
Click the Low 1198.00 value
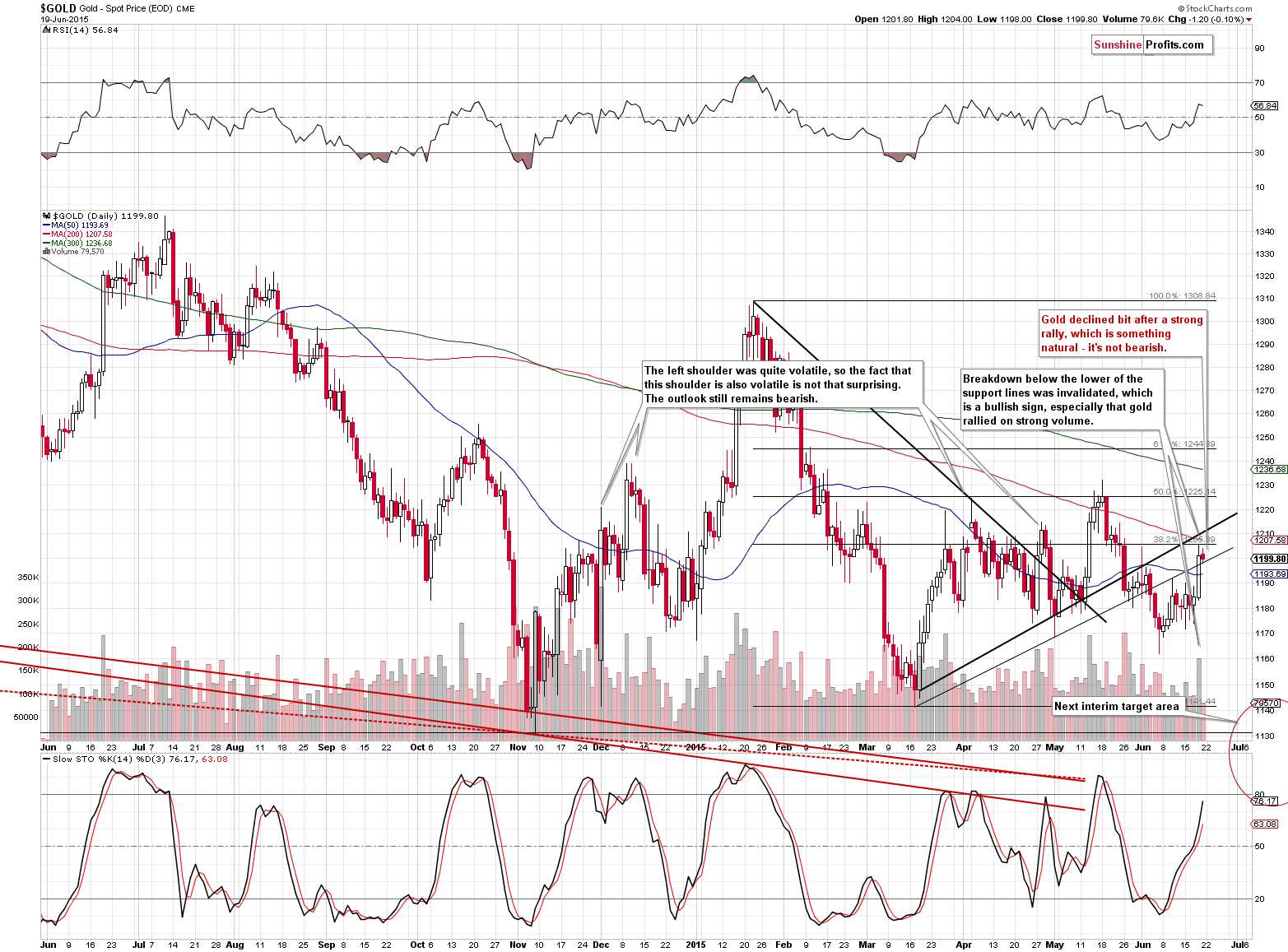click(x=1004, y=19)
